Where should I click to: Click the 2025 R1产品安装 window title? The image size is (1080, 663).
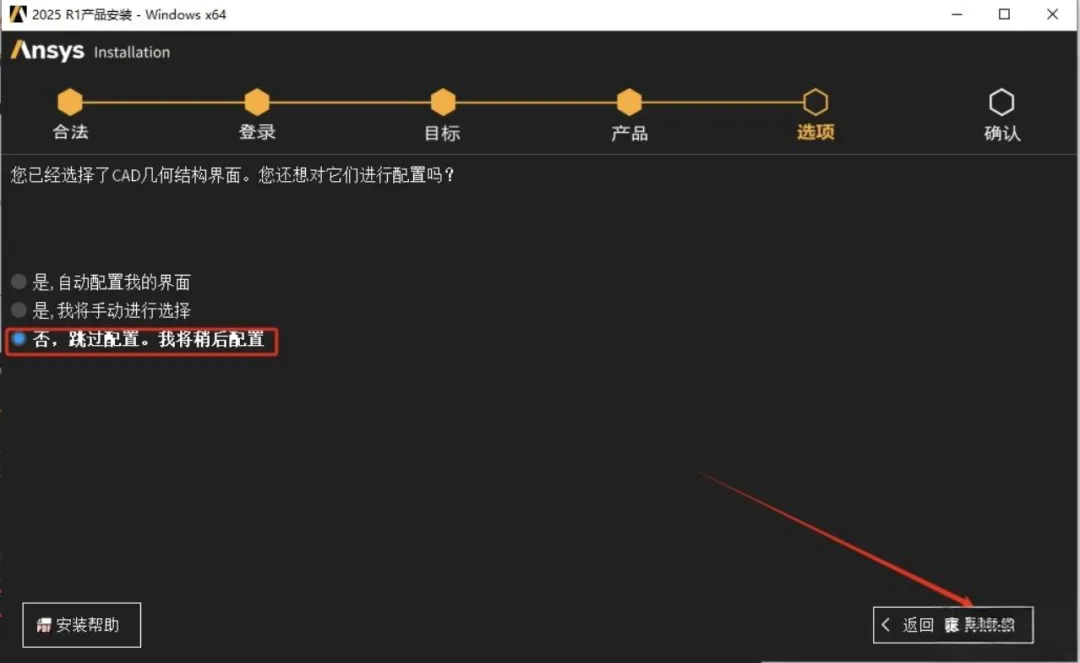129,14
